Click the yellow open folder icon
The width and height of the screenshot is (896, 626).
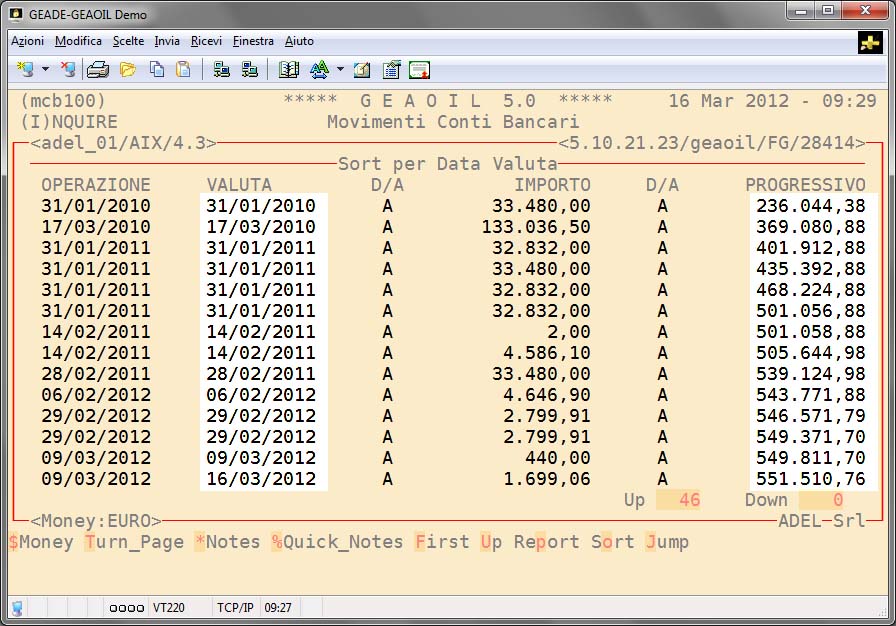click(128, 70)
